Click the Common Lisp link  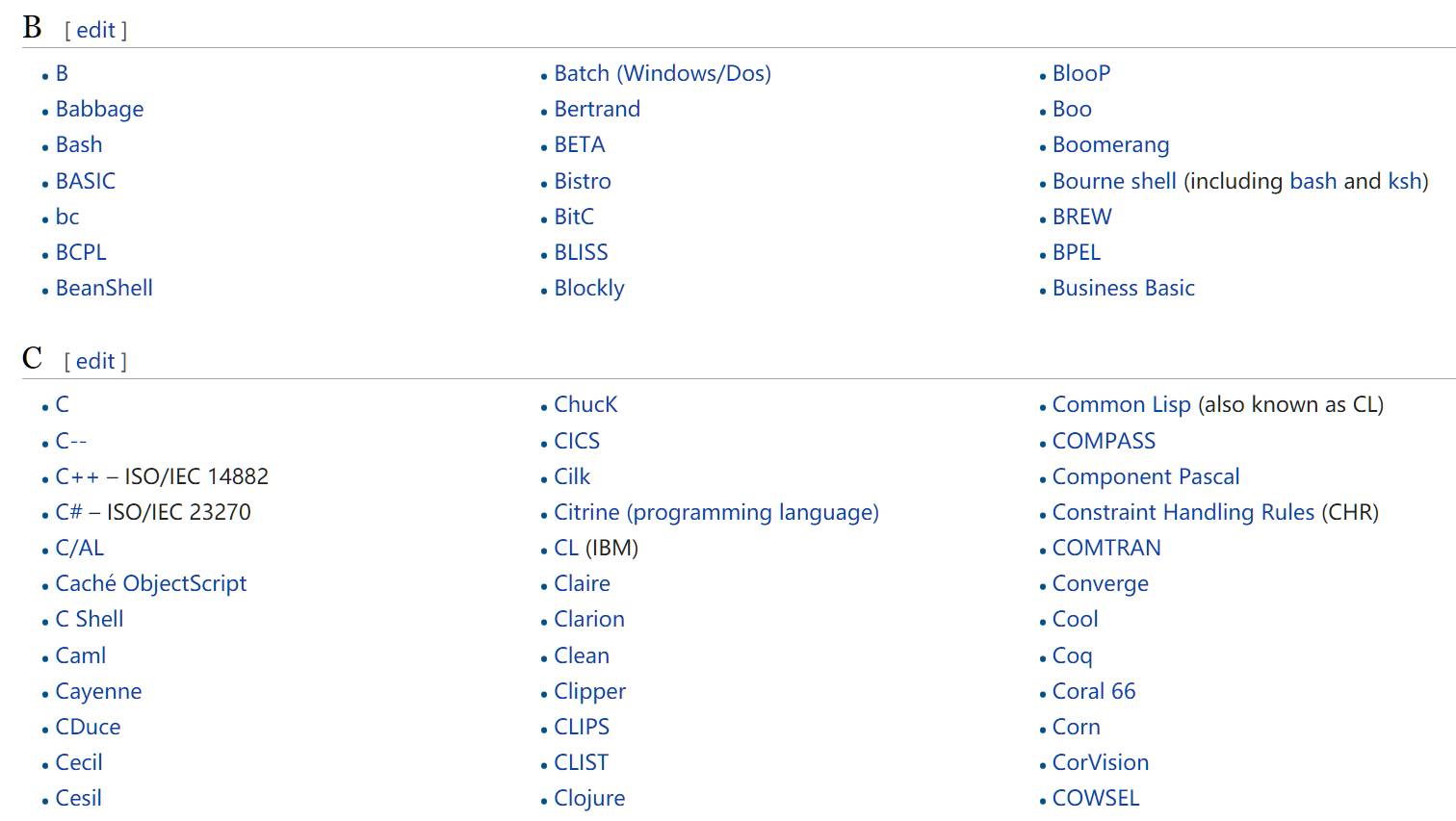[1122, 404]
